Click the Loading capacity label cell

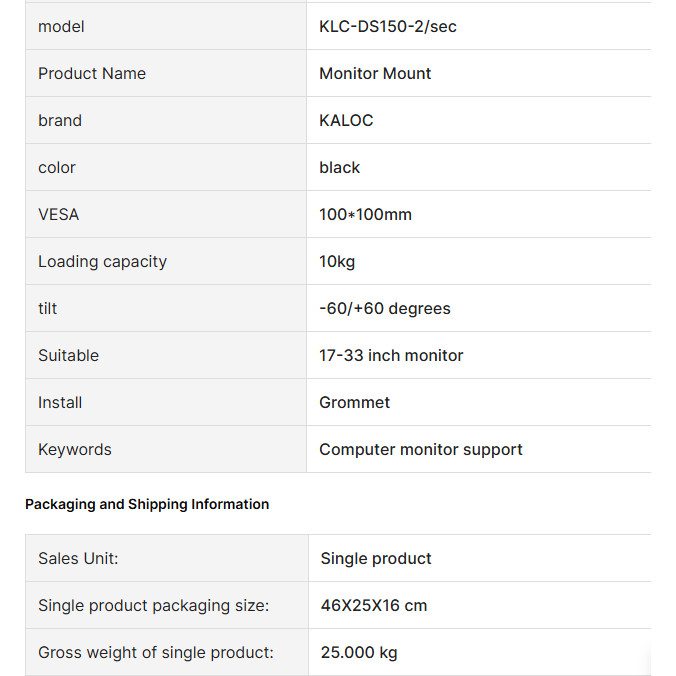(166, 261)
